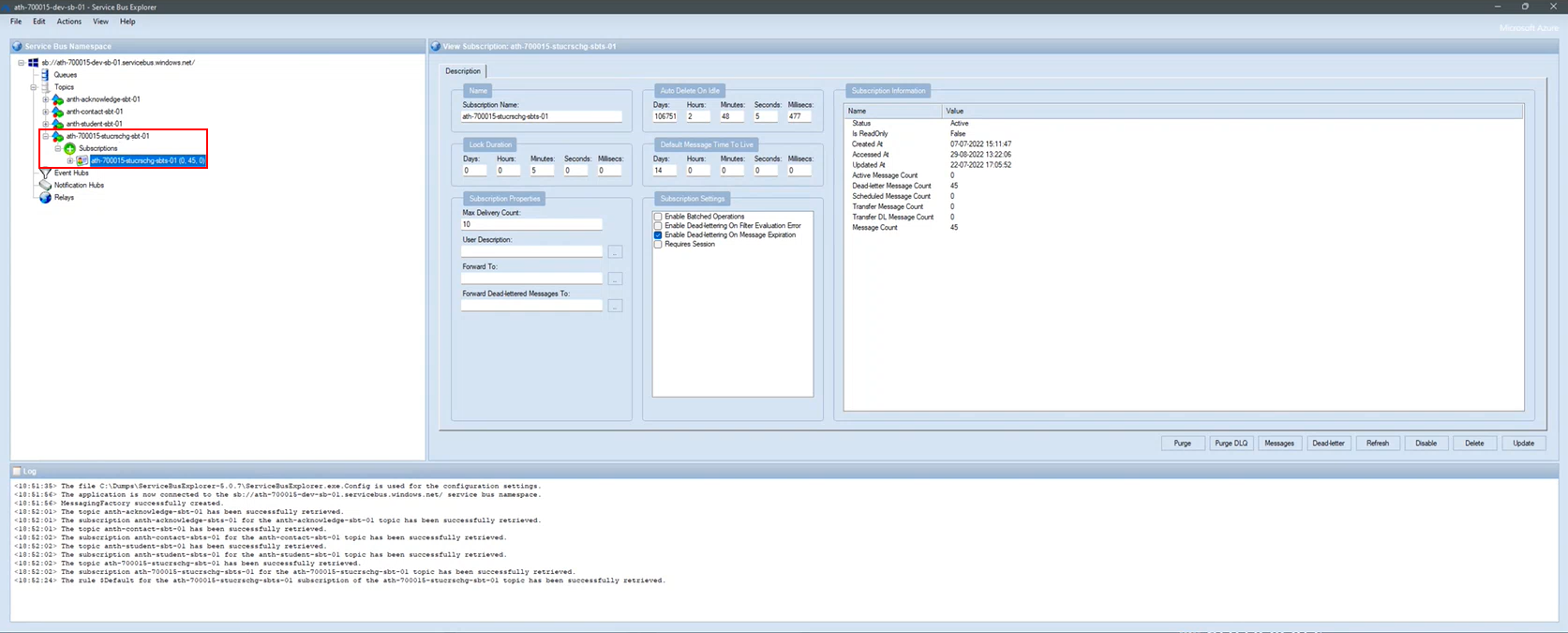Click the View Subscription panel header icon

coord(436,46)
